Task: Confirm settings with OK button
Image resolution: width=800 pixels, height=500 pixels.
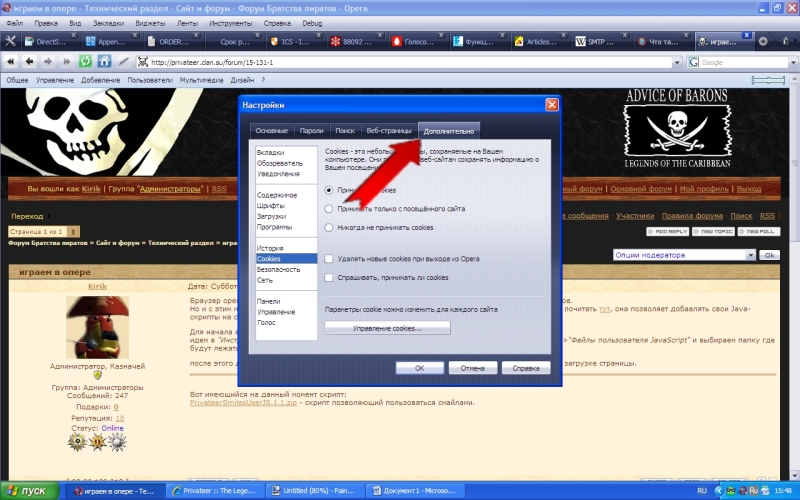Action: [419, 368]
